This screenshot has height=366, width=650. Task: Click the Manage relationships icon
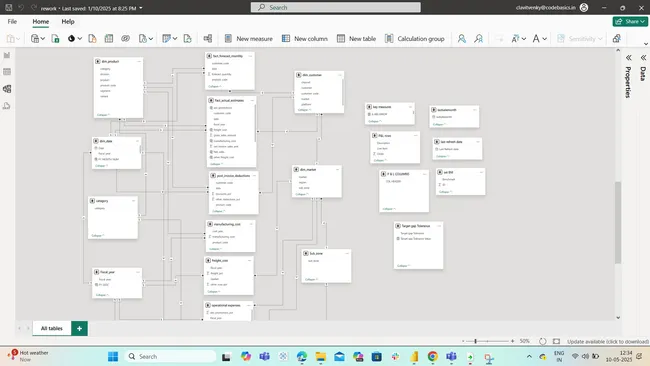(x=208, y=39)
